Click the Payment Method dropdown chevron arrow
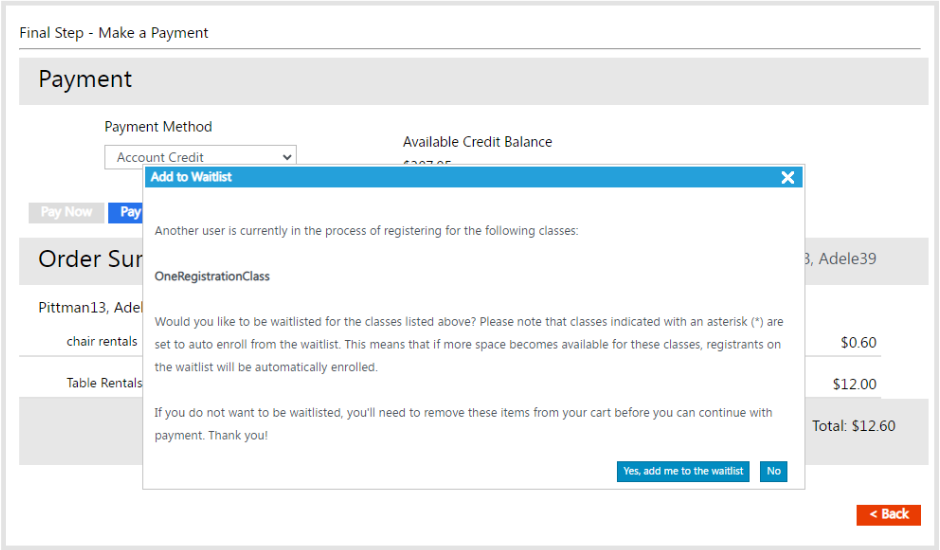 (x=287, y=157)
